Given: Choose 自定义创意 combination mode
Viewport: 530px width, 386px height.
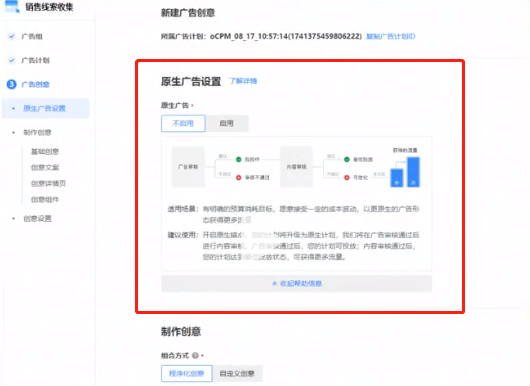Looking at the screenshot, I should [237, 373].
